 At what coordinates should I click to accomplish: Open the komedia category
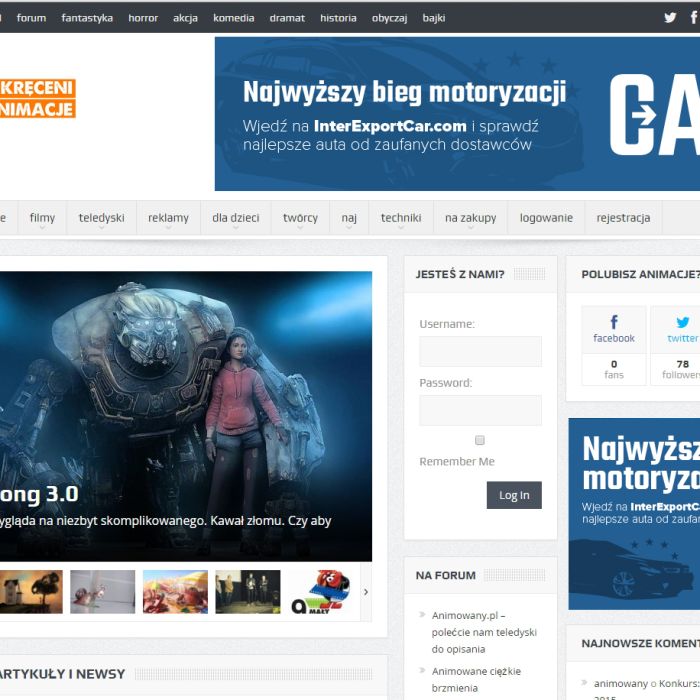[233, 18]
